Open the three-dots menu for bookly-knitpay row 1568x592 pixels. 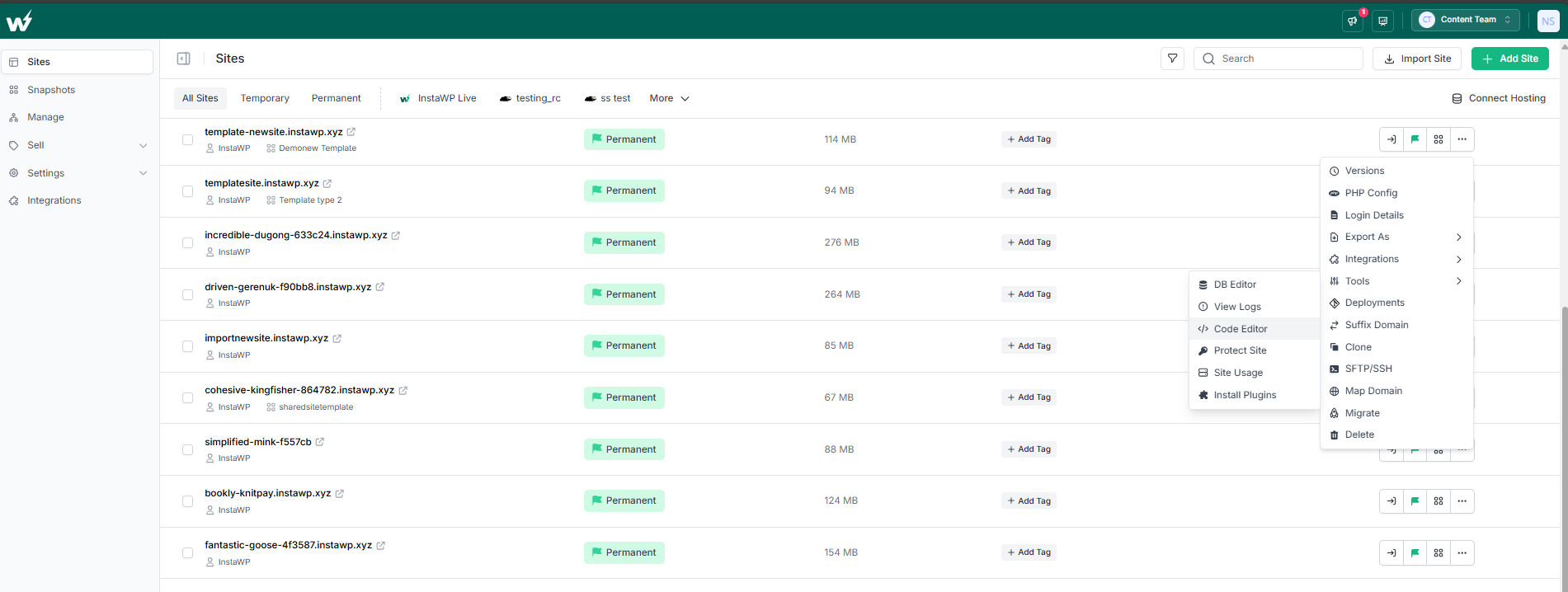(1462, 500)
